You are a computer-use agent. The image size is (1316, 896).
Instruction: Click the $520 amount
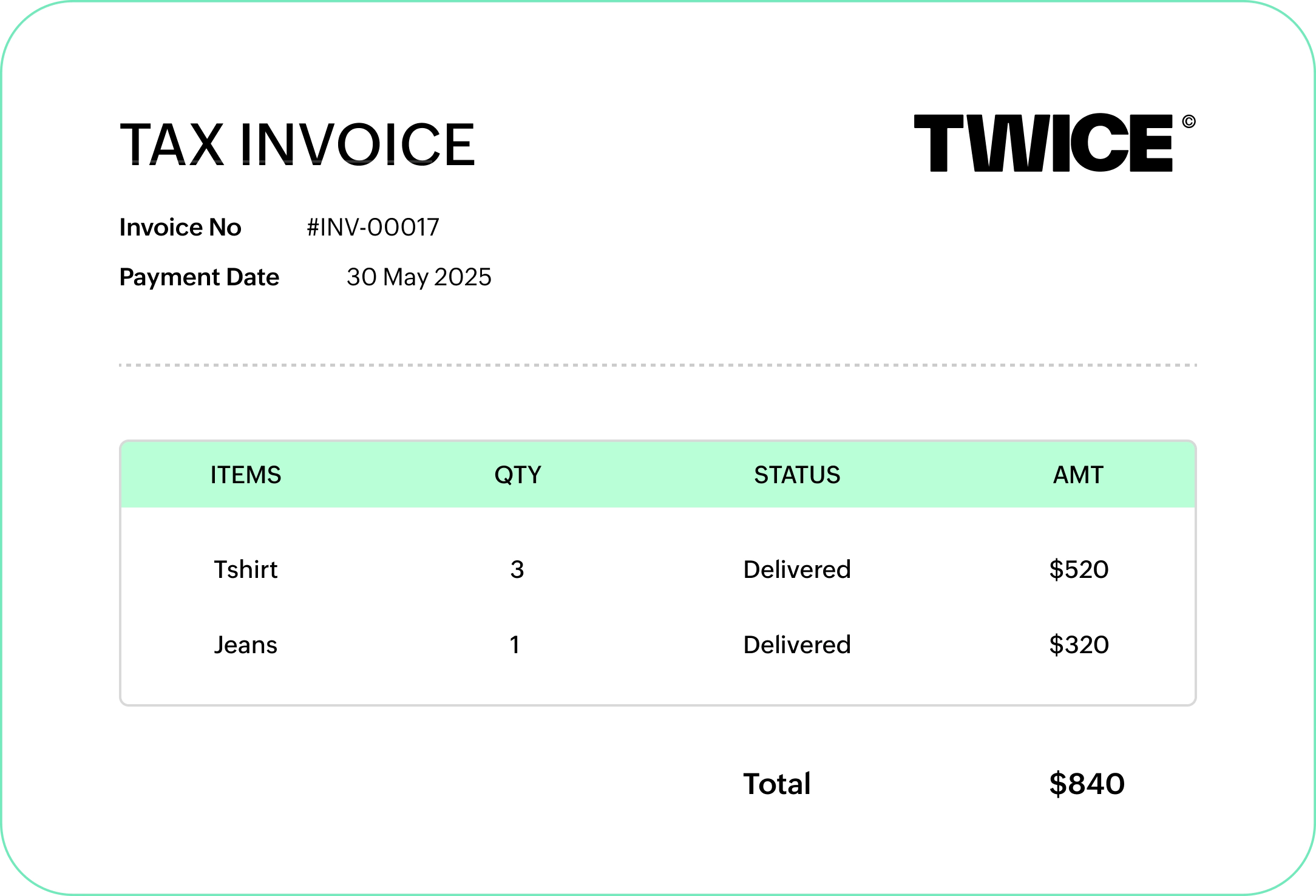1079,570
